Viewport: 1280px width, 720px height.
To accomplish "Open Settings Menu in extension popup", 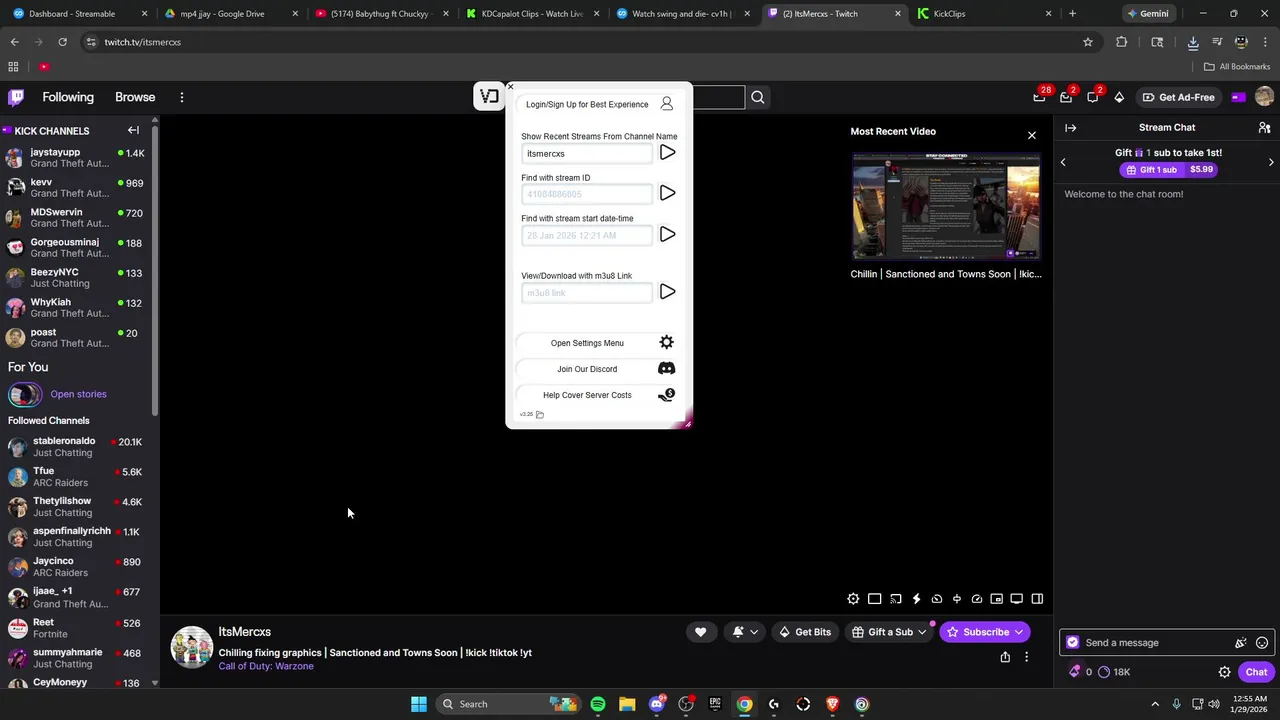I will [x=597, y=343].
